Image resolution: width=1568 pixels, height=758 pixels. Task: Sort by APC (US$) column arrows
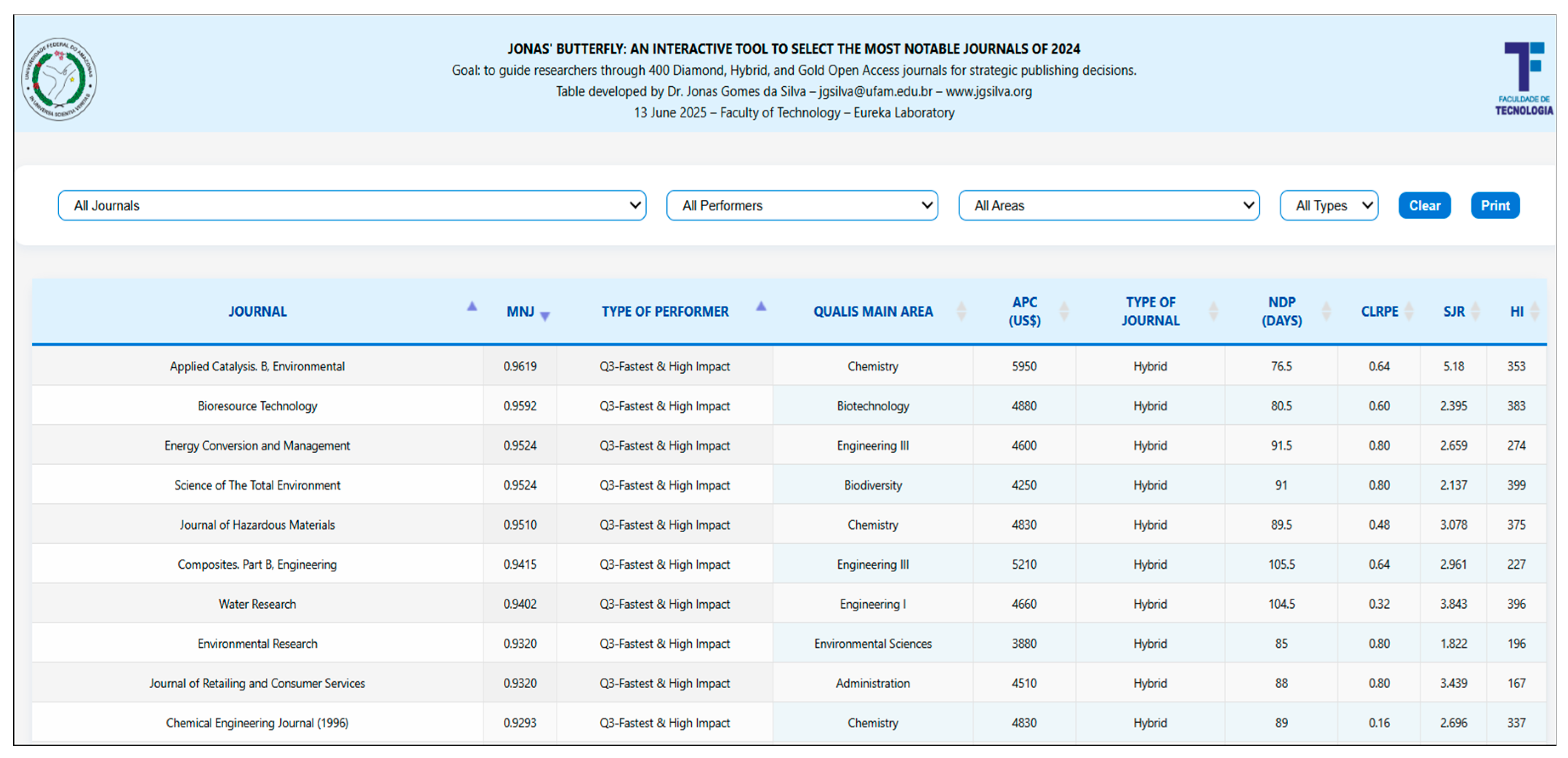point(1064,311)
